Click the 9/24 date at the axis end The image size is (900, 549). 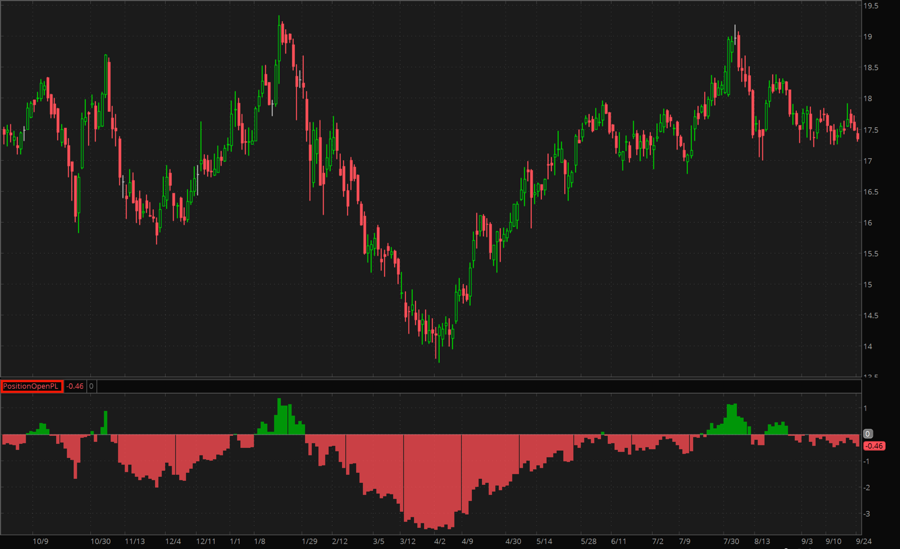point(865,540)
